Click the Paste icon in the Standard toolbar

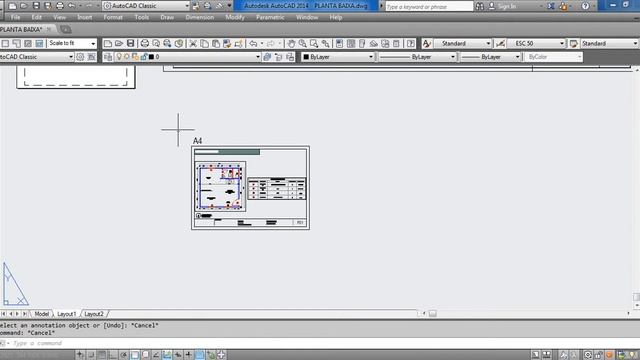pyautogui.click(x=216, y=43)
